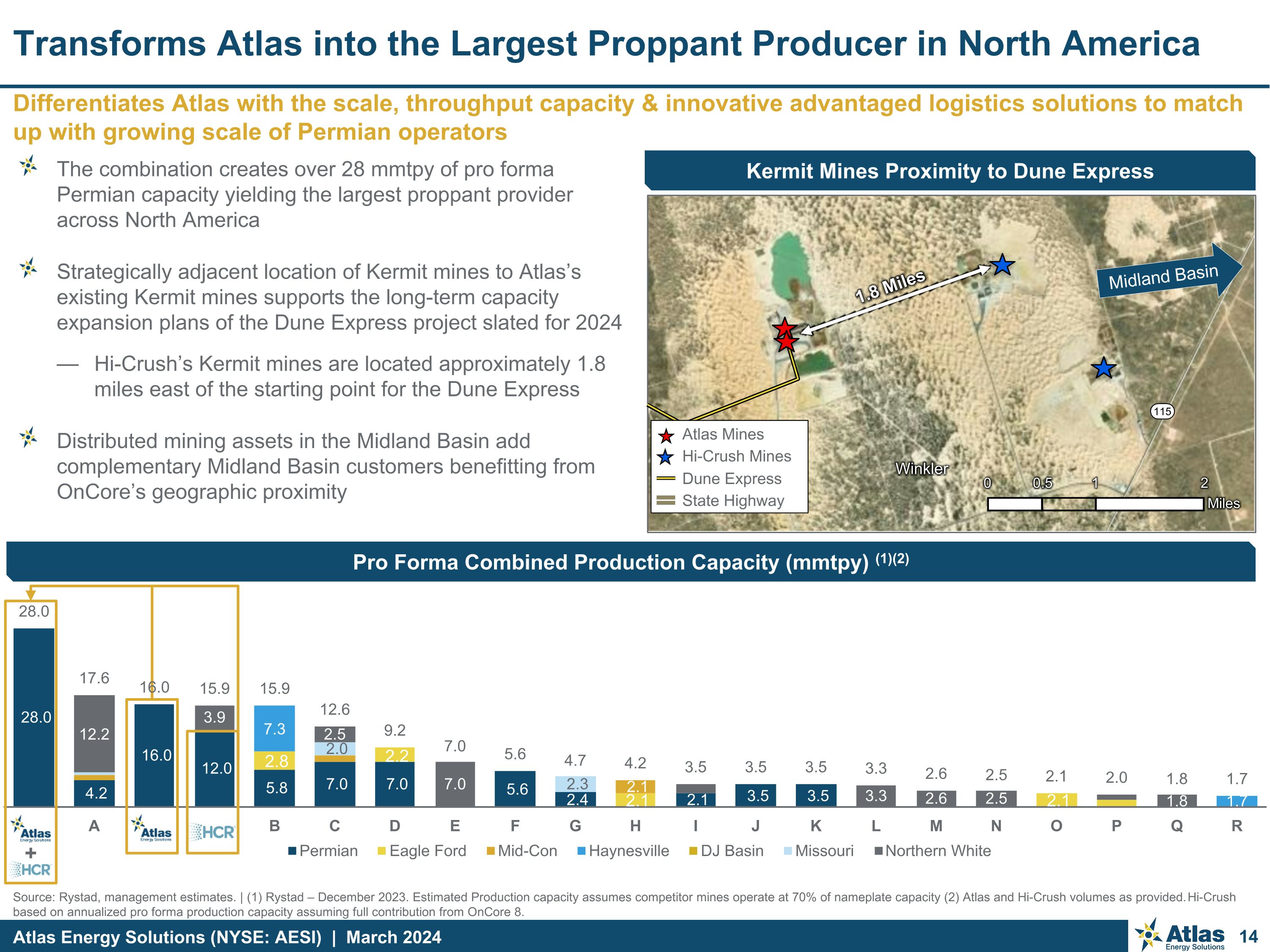
Task: Select the 3.9 gray segment above the 12.0 bar
Action: tap(215, 718)
